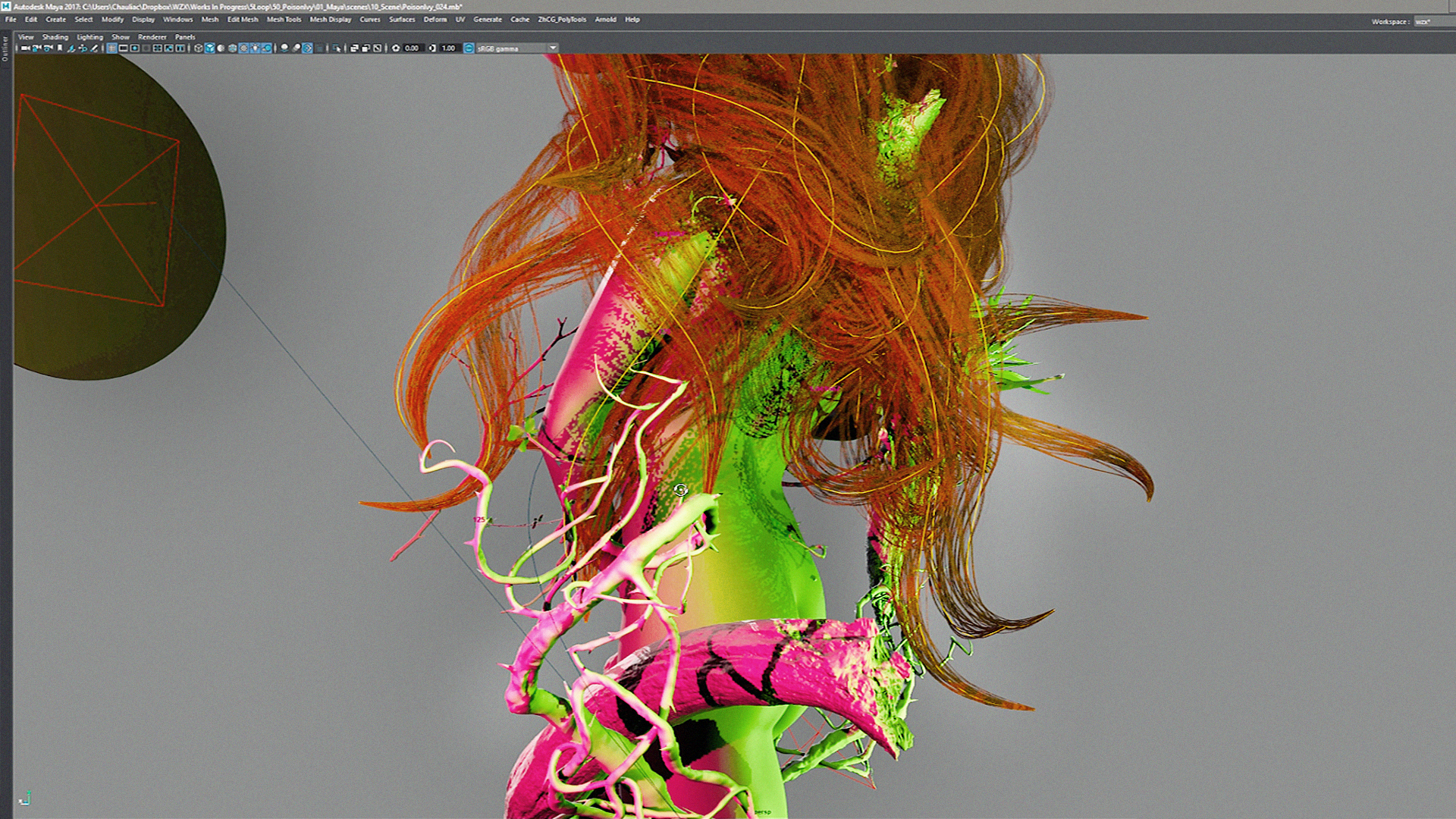Open the sRGB gamma view transform dropdown
This screenshot has height=819, width=1456.
pos(517,48)
